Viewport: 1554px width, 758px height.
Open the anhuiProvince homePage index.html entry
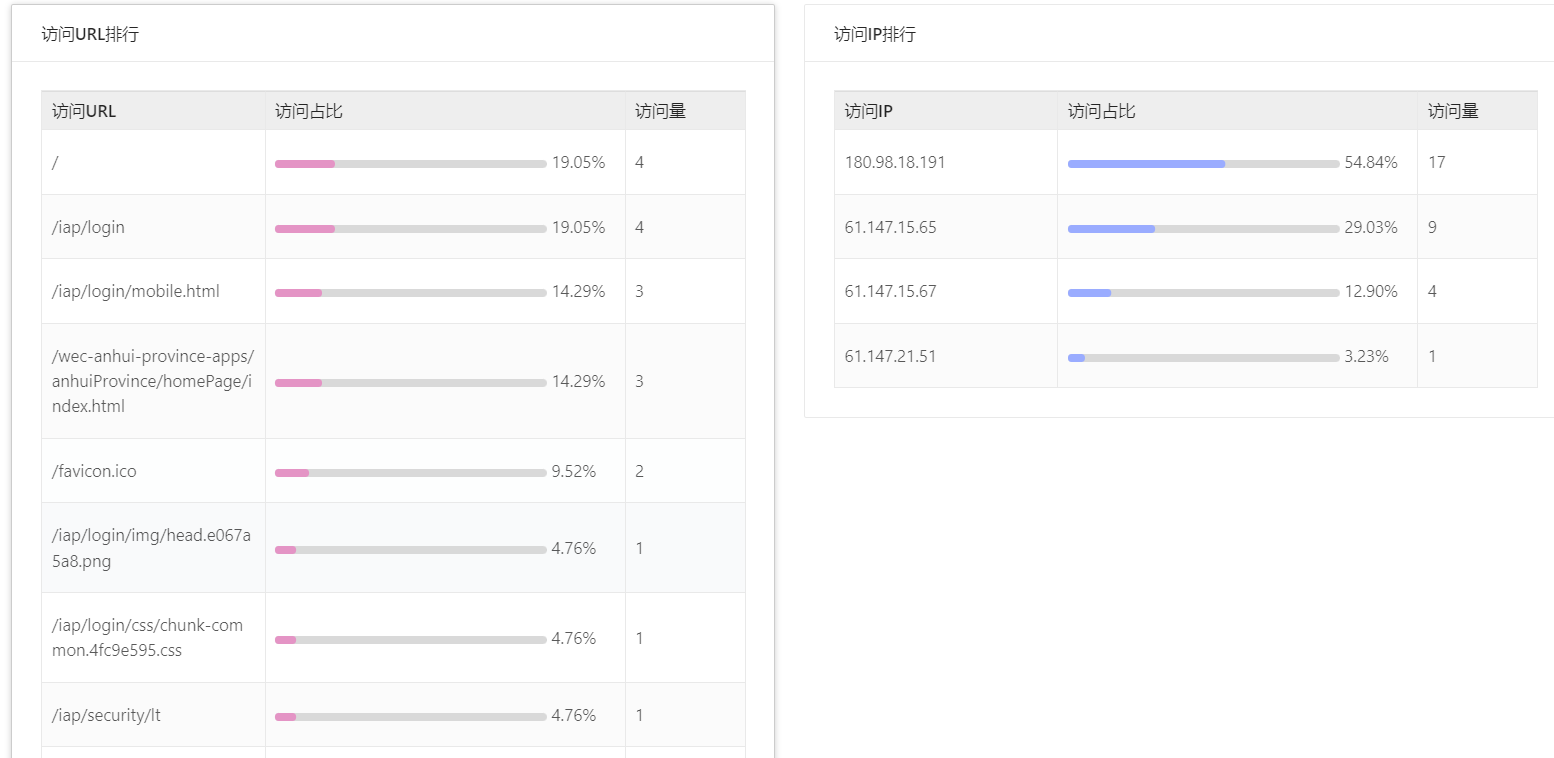(153, 381)
